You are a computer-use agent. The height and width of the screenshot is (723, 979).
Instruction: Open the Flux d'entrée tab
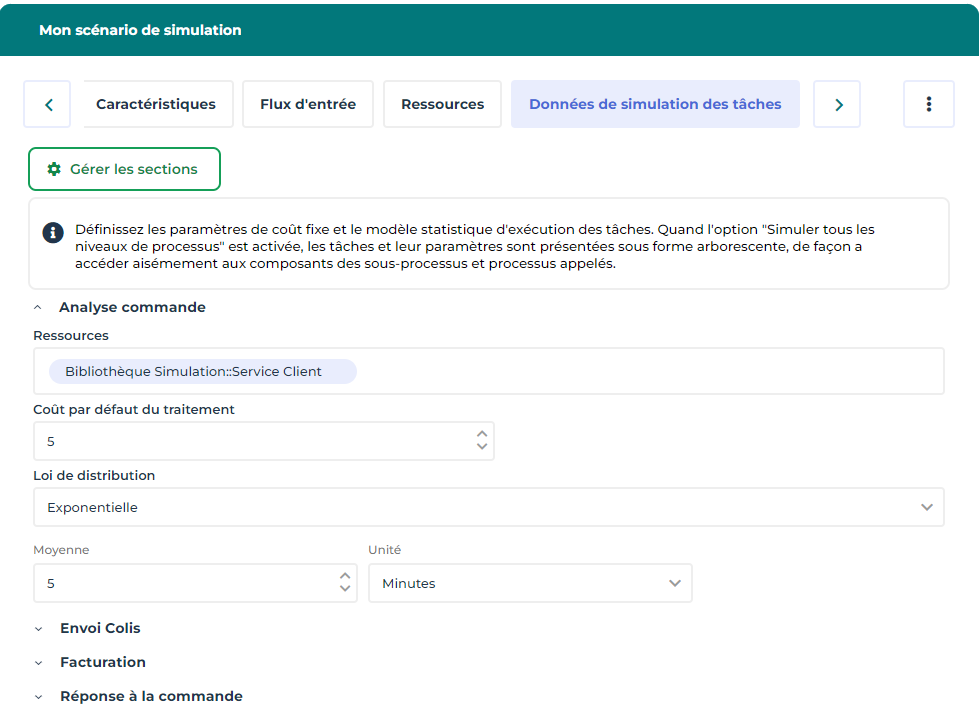coord(307,104)
